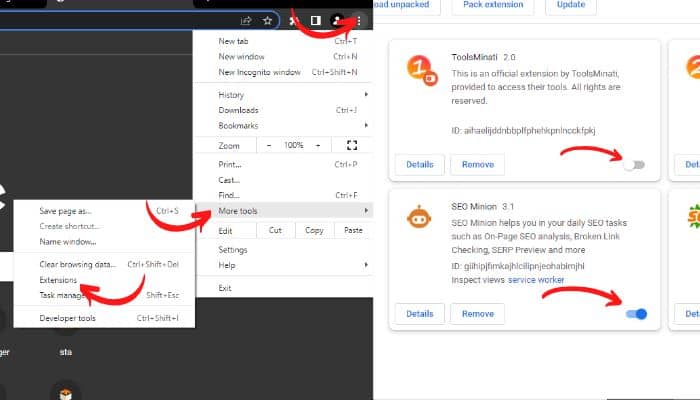The image size is (700, 400).
Task: Click the share page icon in address bar
Action: 246,21
